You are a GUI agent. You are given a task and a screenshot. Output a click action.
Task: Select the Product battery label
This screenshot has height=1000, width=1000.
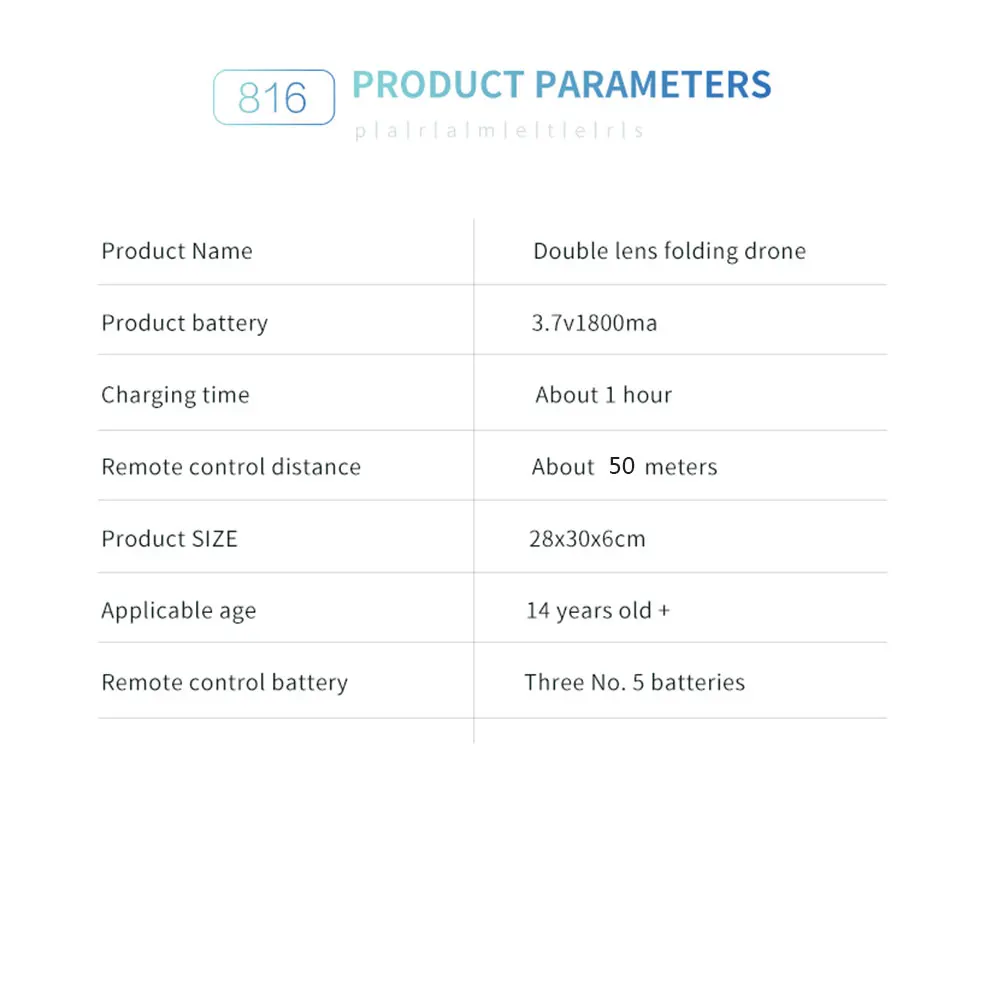184,323
